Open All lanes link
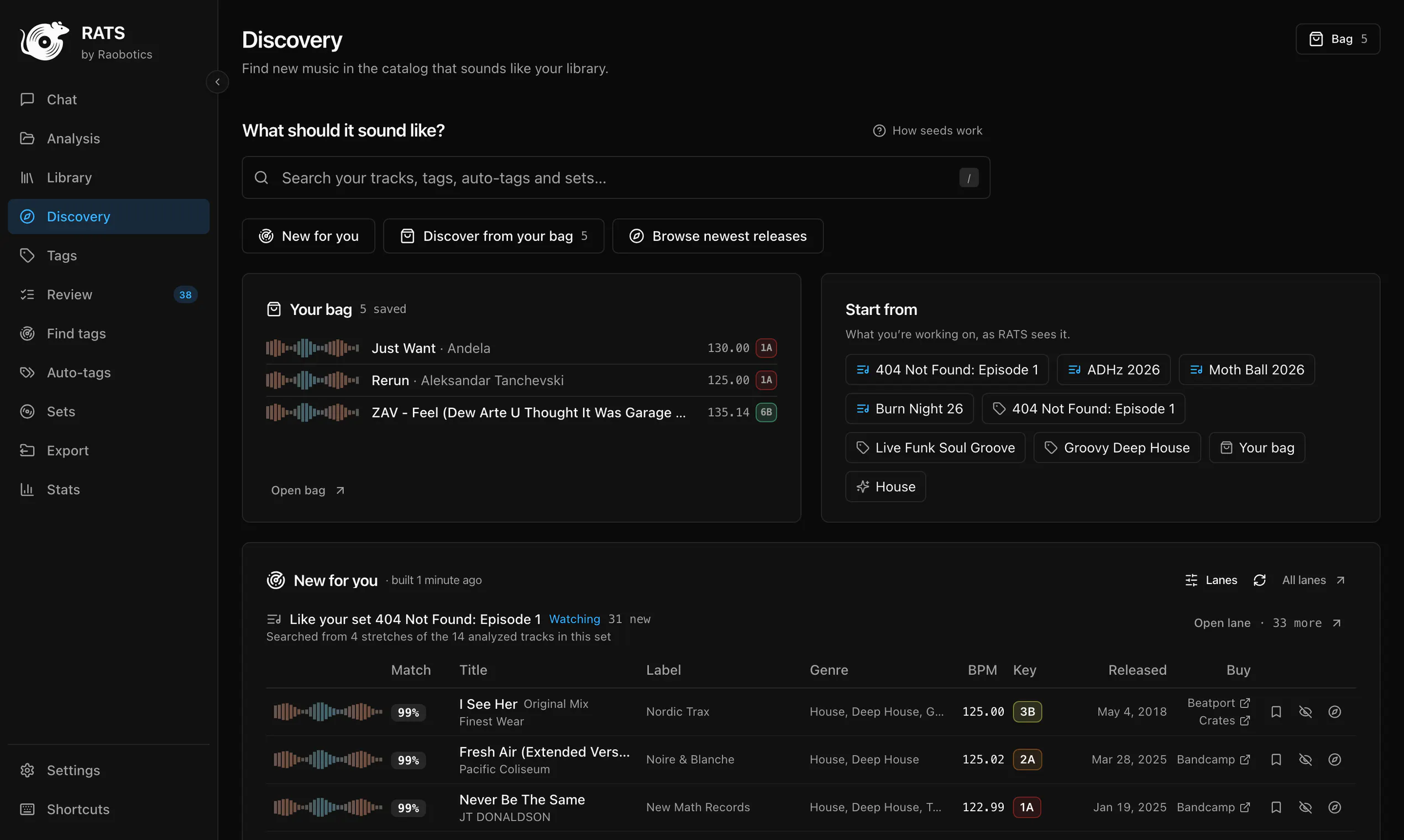 1313,581
